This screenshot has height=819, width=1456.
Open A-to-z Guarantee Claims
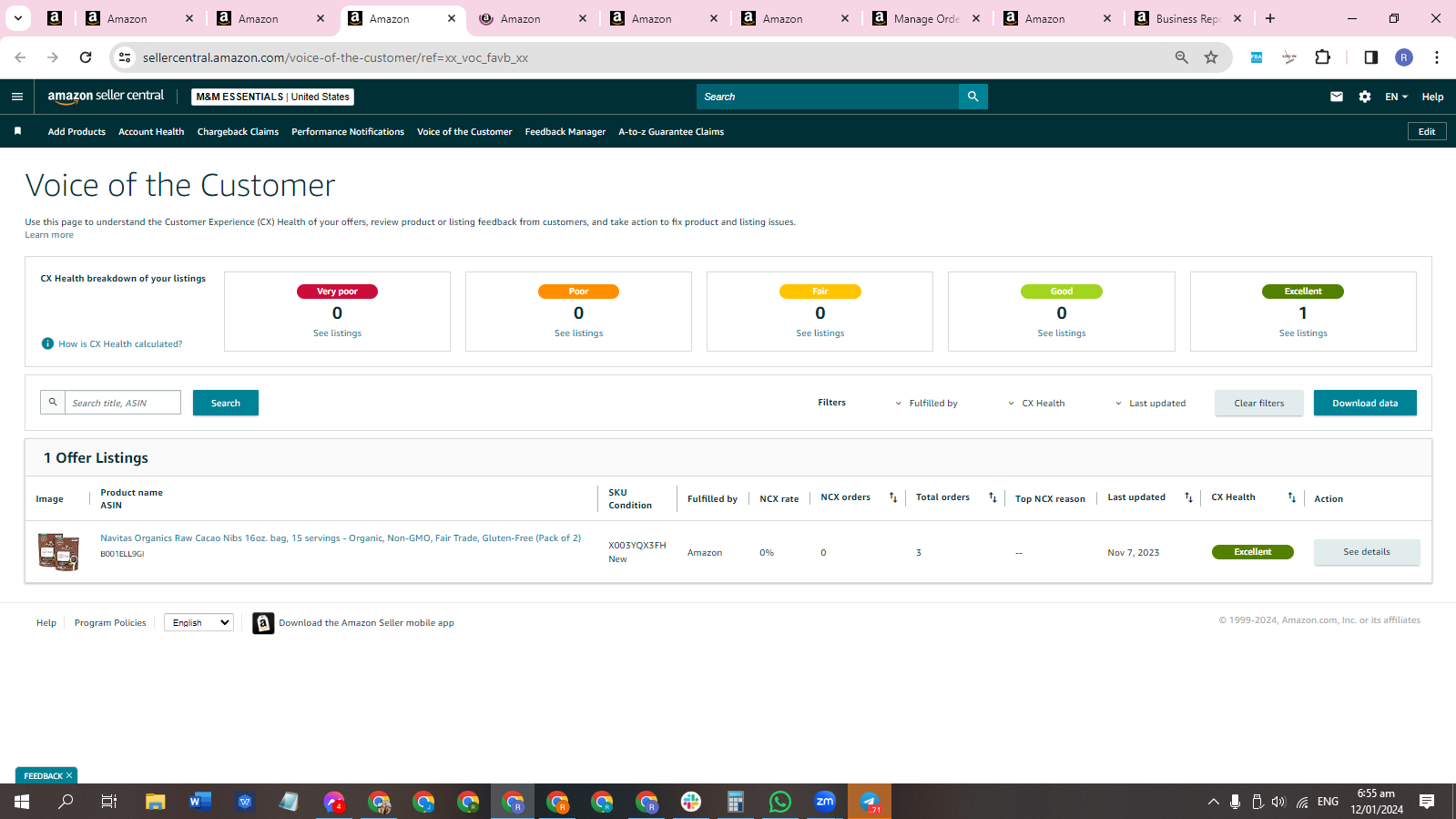click(671, 132)
